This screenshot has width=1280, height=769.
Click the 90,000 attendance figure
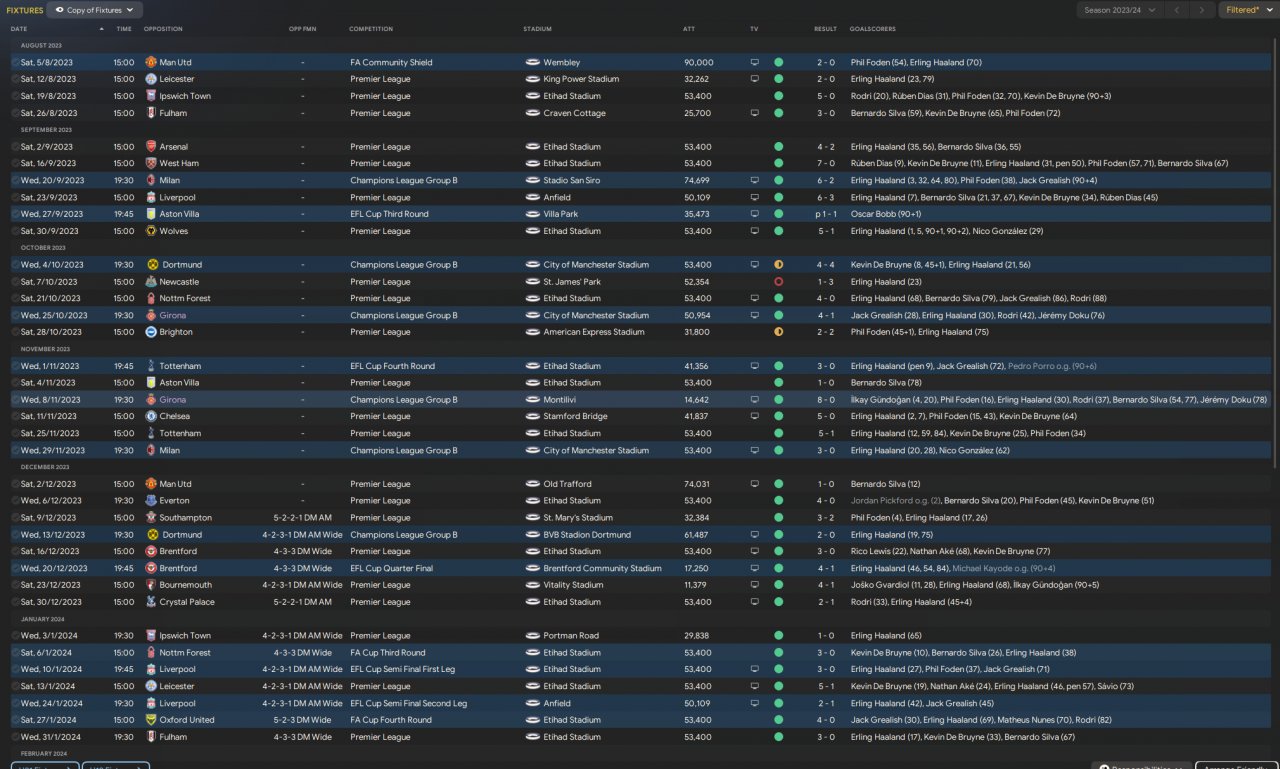(698, 62)
